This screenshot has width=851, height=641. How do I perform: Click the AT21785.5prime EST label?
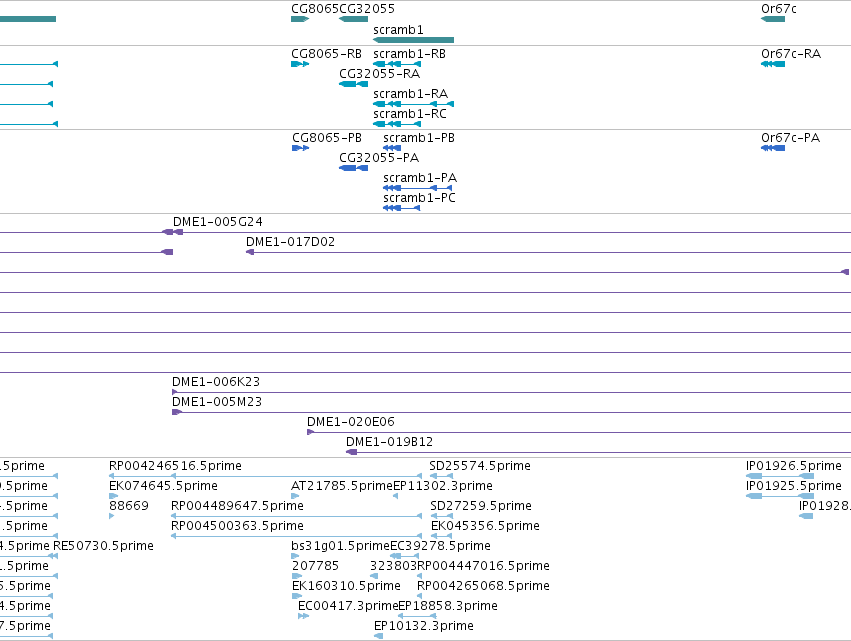[x=342, y=486]
